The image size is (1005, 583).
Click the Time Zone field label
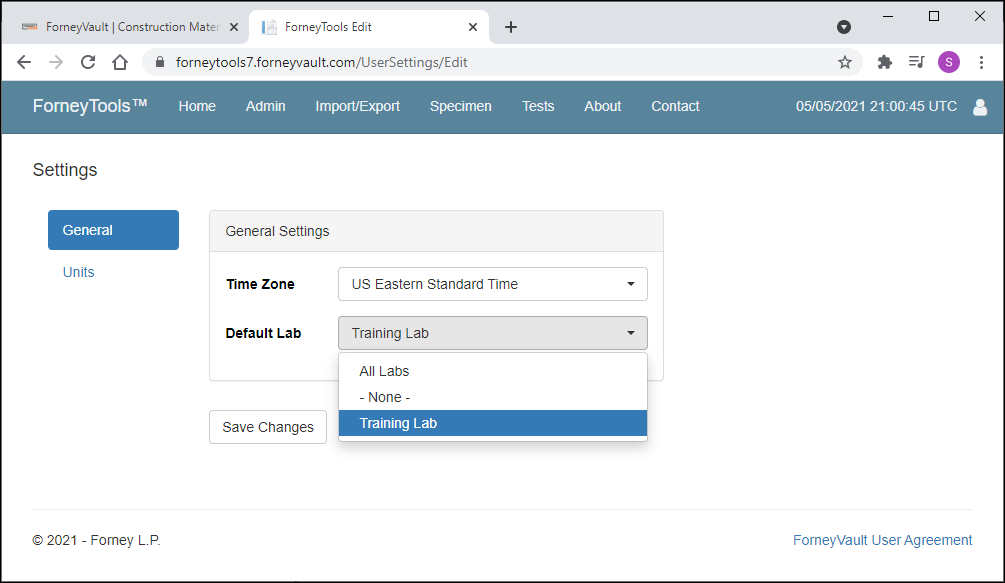coord(260,284)
